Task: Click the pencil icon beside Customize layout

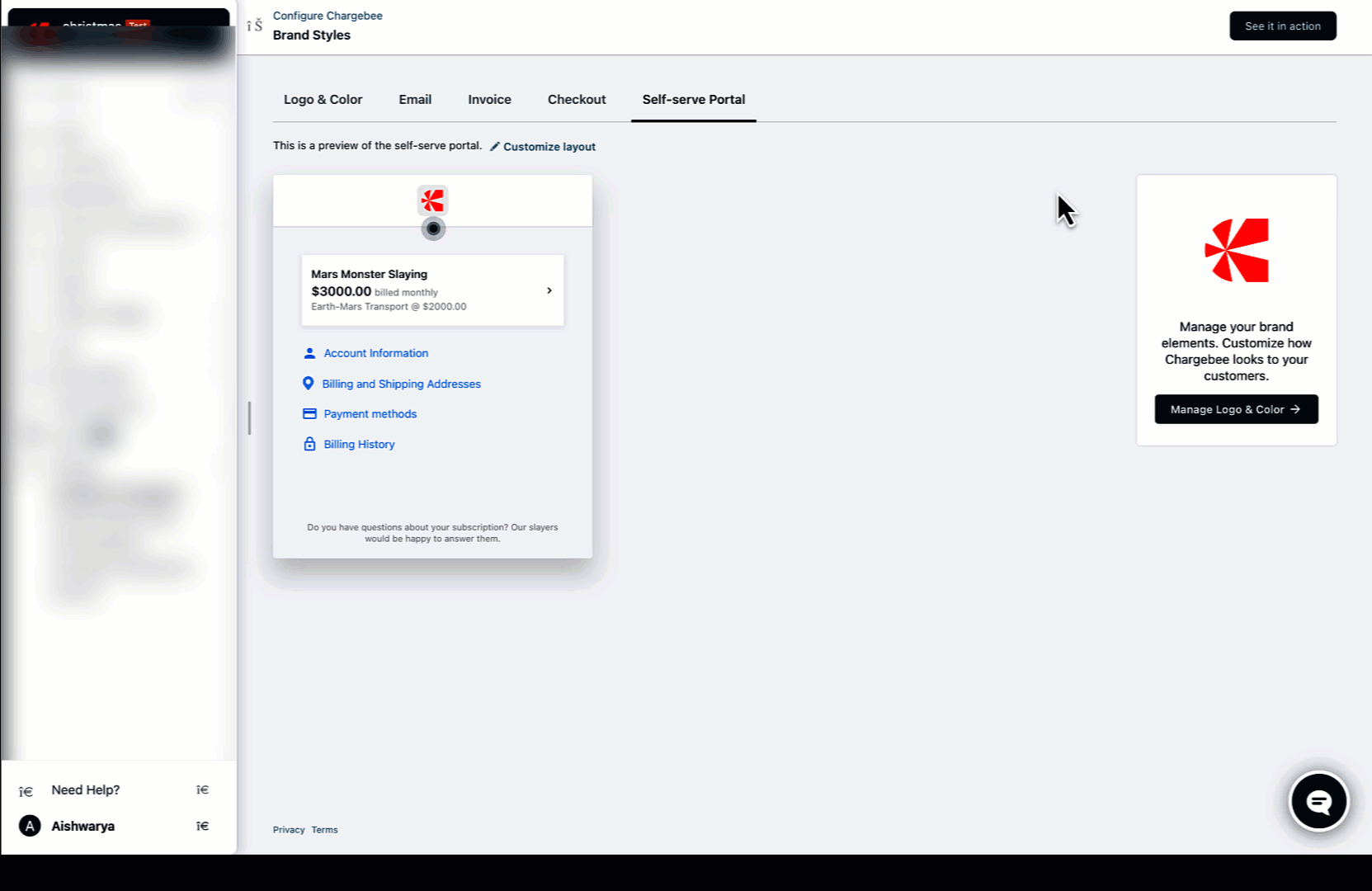Action: click(495, 147)
